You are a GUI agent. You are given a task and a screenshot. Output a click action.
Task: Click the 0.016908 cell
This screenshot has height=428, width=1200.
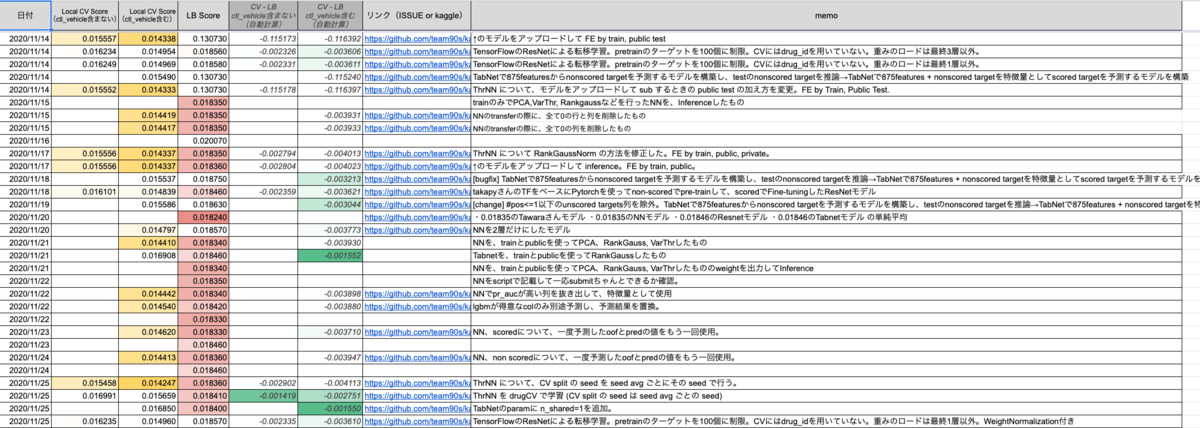coord(146,255)
